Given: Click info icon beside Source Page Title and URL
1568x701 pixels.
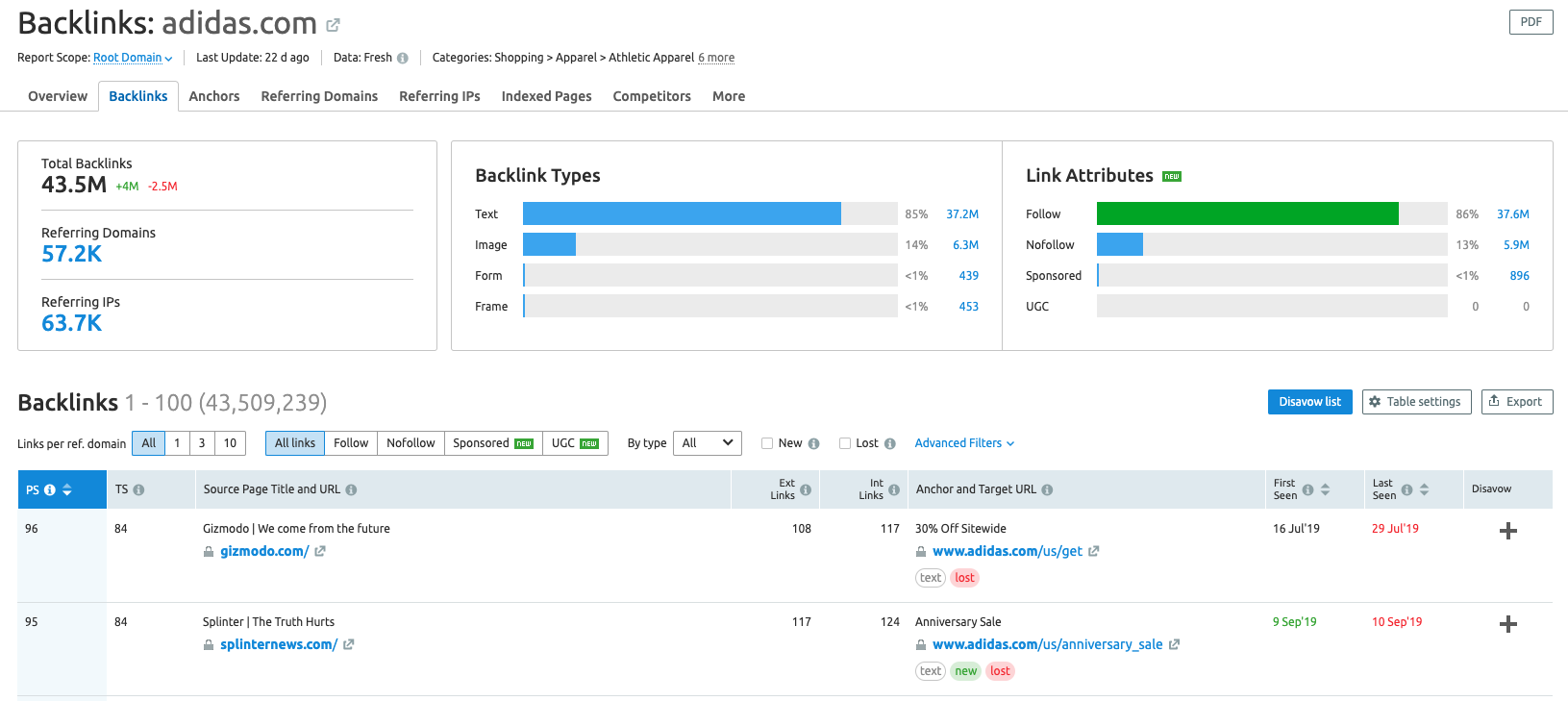Looking at the screenshot, I should pyautogui.click(x=351, y=490).
